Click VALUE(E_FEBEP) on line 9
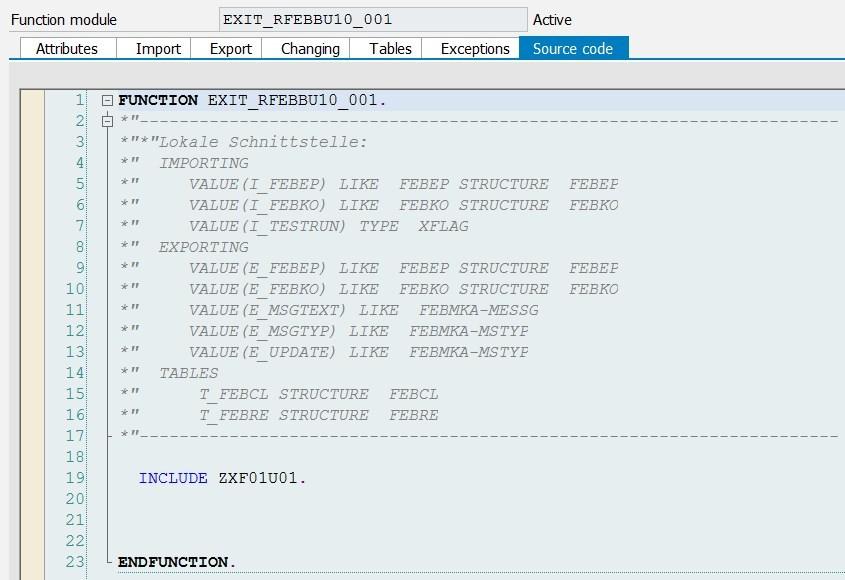The width and height of the screenshot is (845, 580). (258, 268)
